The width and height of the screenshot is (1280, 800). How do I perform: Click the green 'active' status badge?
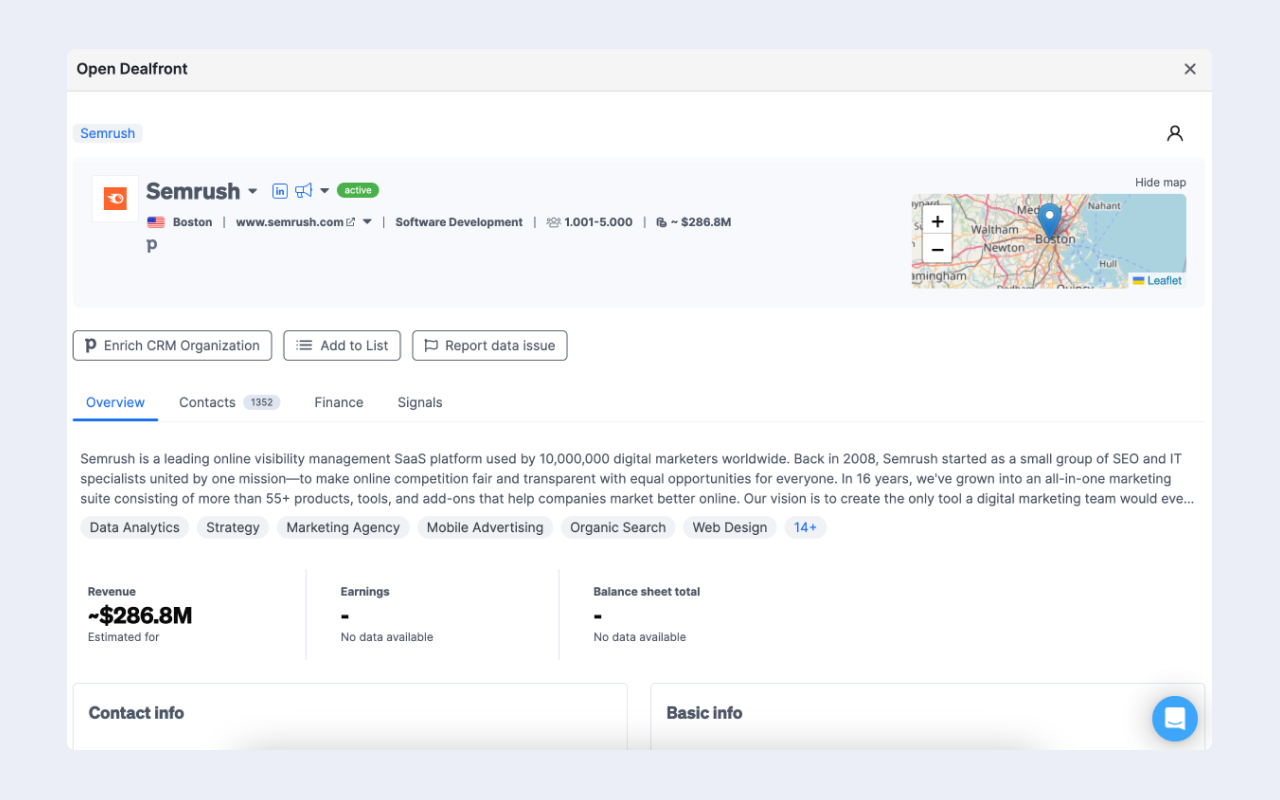point(358,190)
